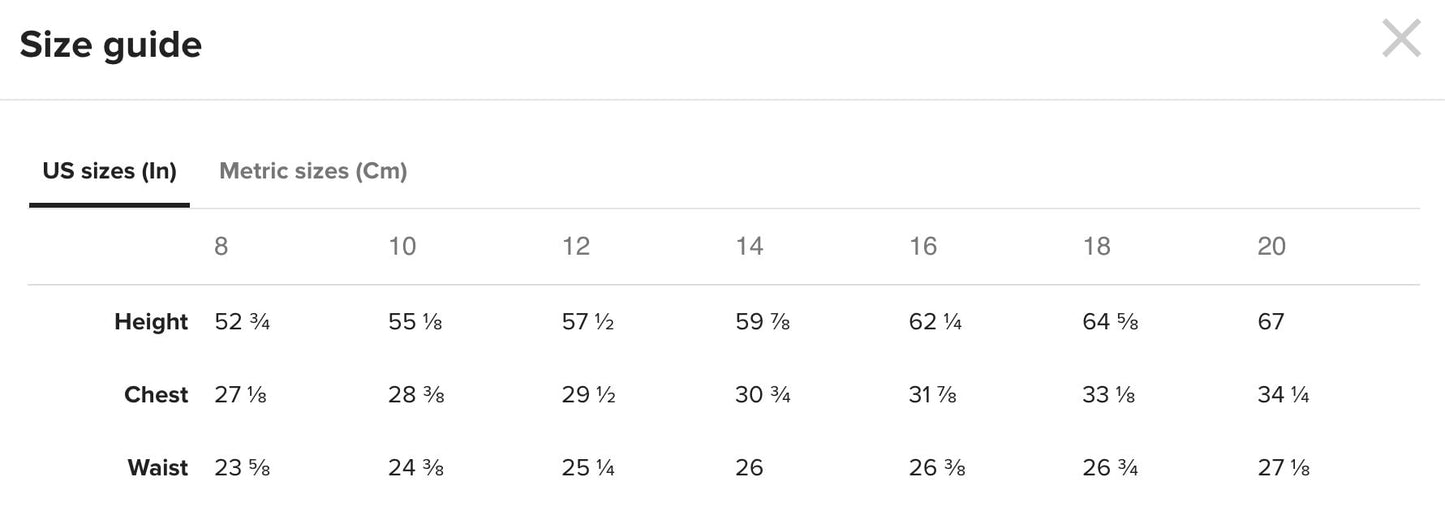Click the size 16 column header
Screen dimensions: 1445x520
pos(923,247)
